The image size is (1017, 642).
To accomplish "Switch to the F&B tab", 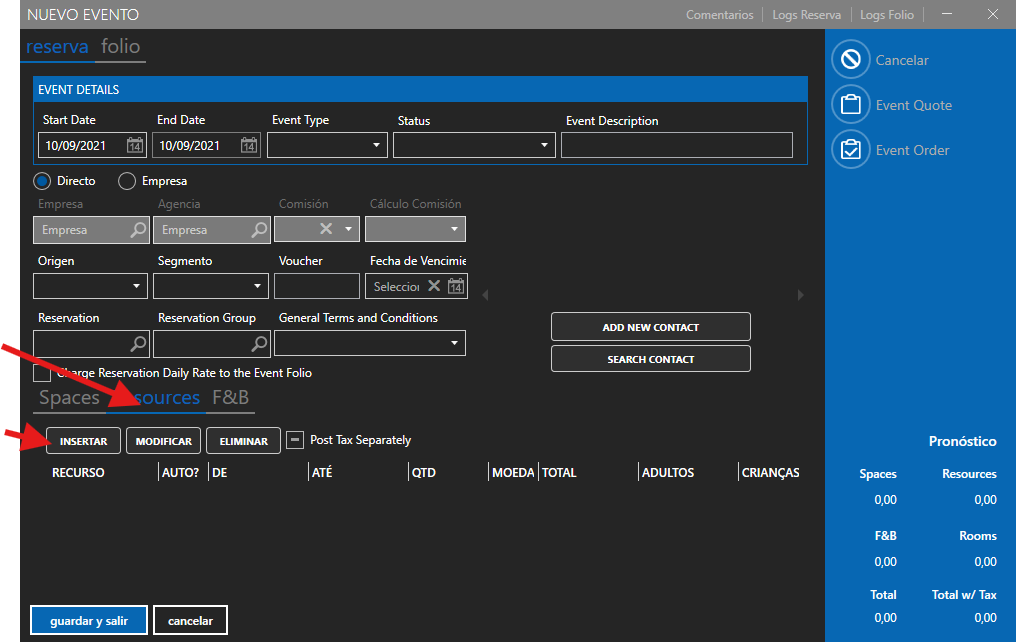I will point(231,398).
